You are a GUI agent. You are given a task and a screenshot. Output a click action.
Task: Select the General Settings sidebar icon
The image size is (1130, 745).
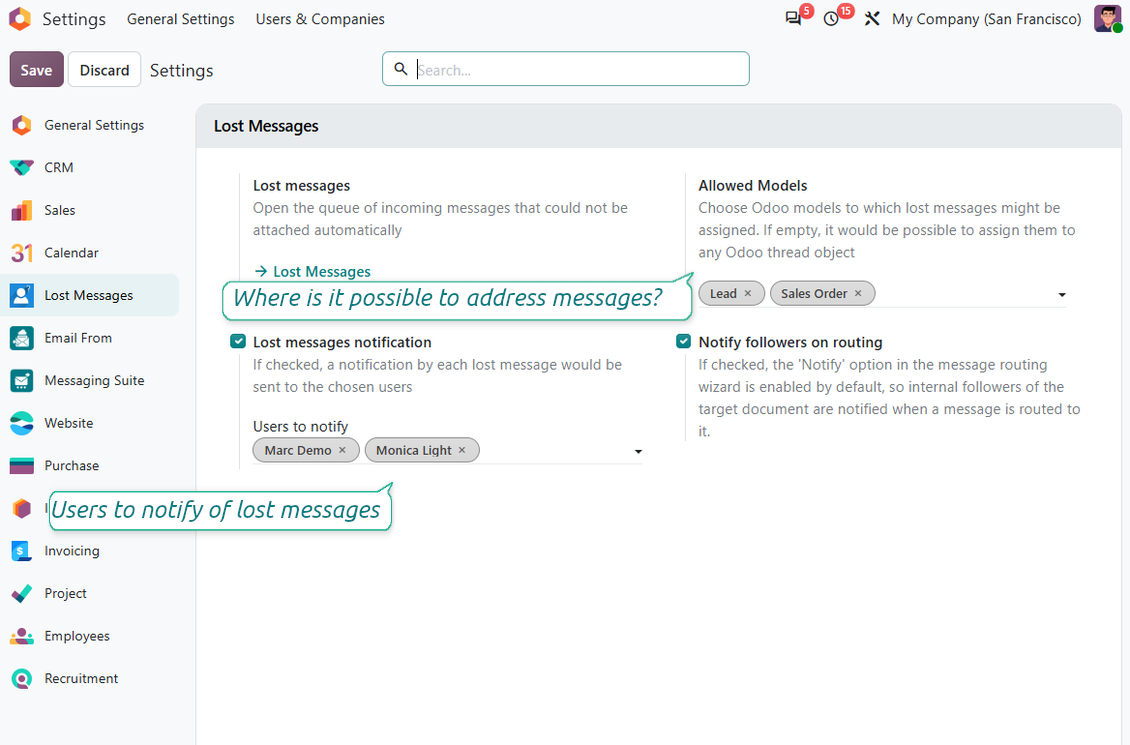tap(22, 125)
